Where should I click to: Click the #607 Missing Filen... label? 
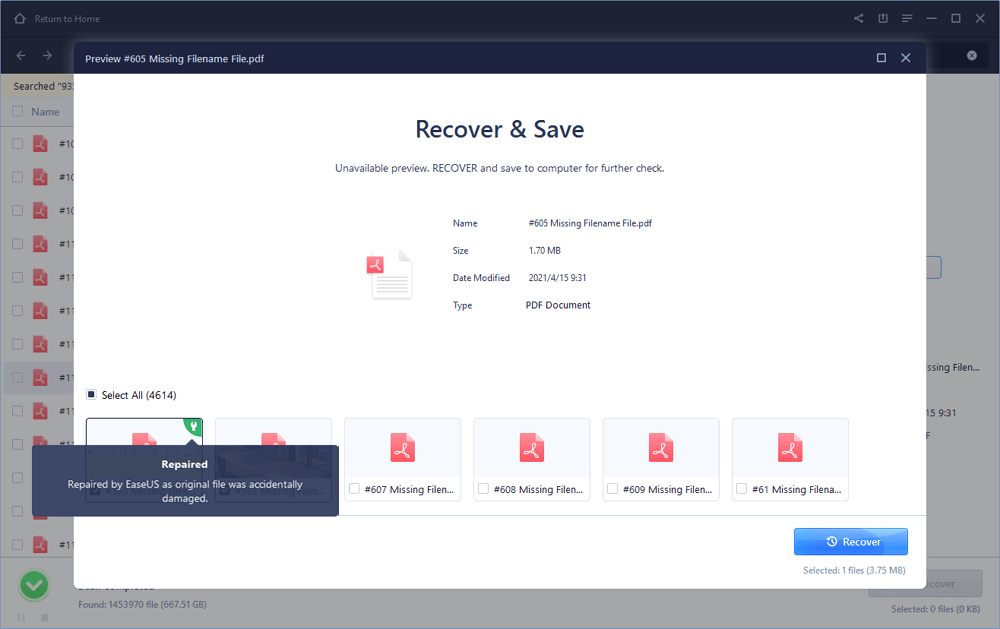tap(409, 489)
